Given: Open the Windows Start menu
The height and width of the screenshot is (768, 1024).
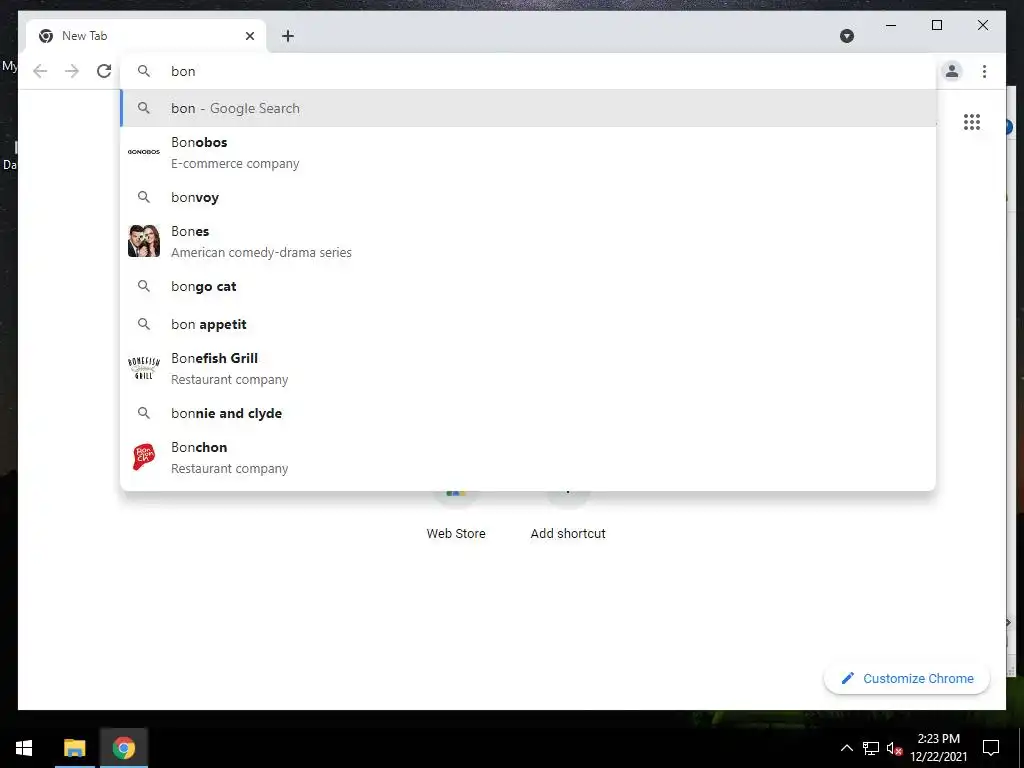Looking at the screenshot, I should tap(24, 748).
